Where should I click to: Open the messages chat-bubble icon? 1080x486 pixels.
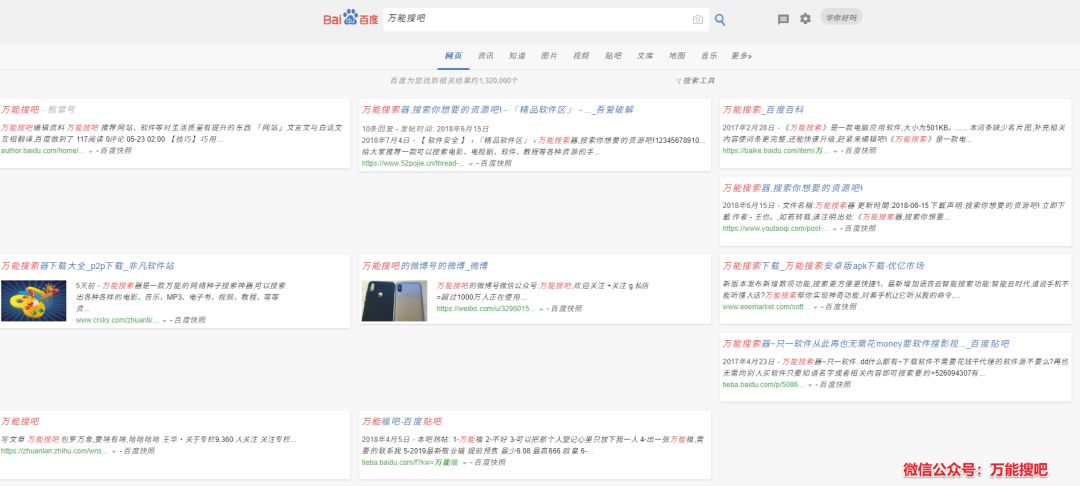click(x=783, y=19)
